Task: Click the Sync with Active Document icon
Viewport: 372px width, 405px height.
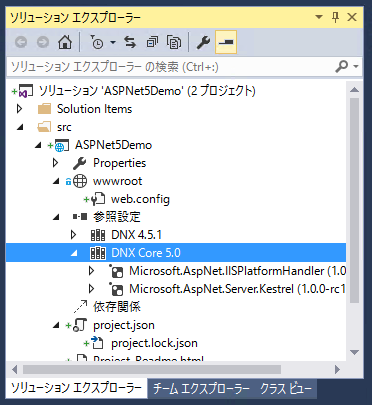Action: tap(130, 42)
